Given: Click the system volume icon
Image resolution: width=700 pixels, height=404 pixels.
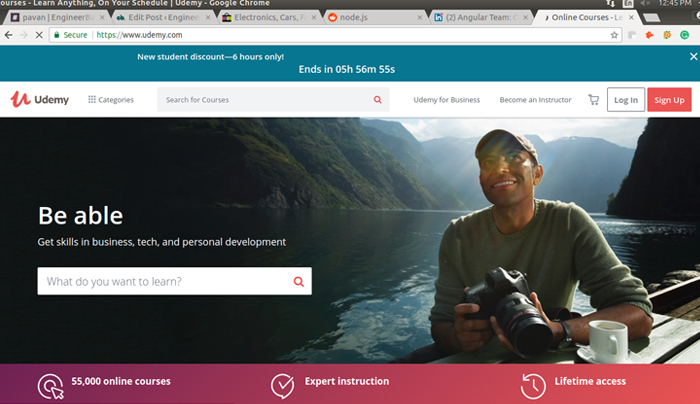Looking at the screenshot, I should (x=645, y=4).
